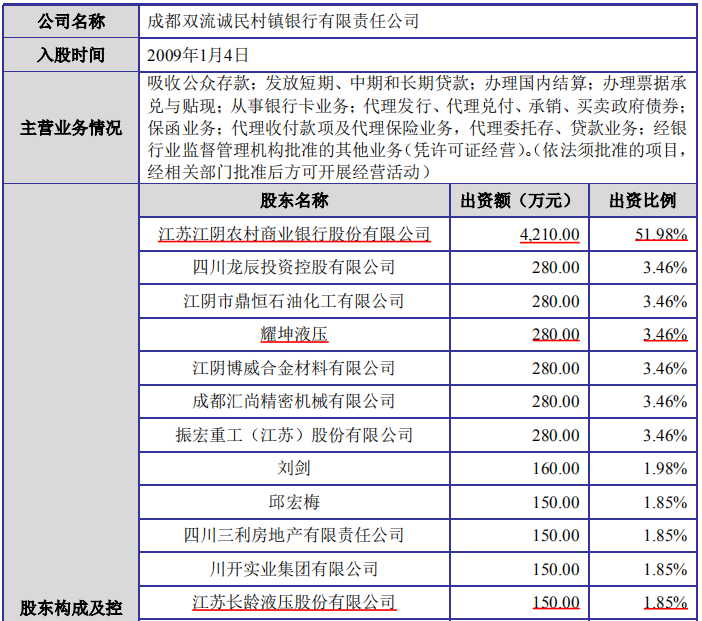The image size is (702, 621).
Task: Select the date 2009年1月4日
Action: click(x=198, y=55)
